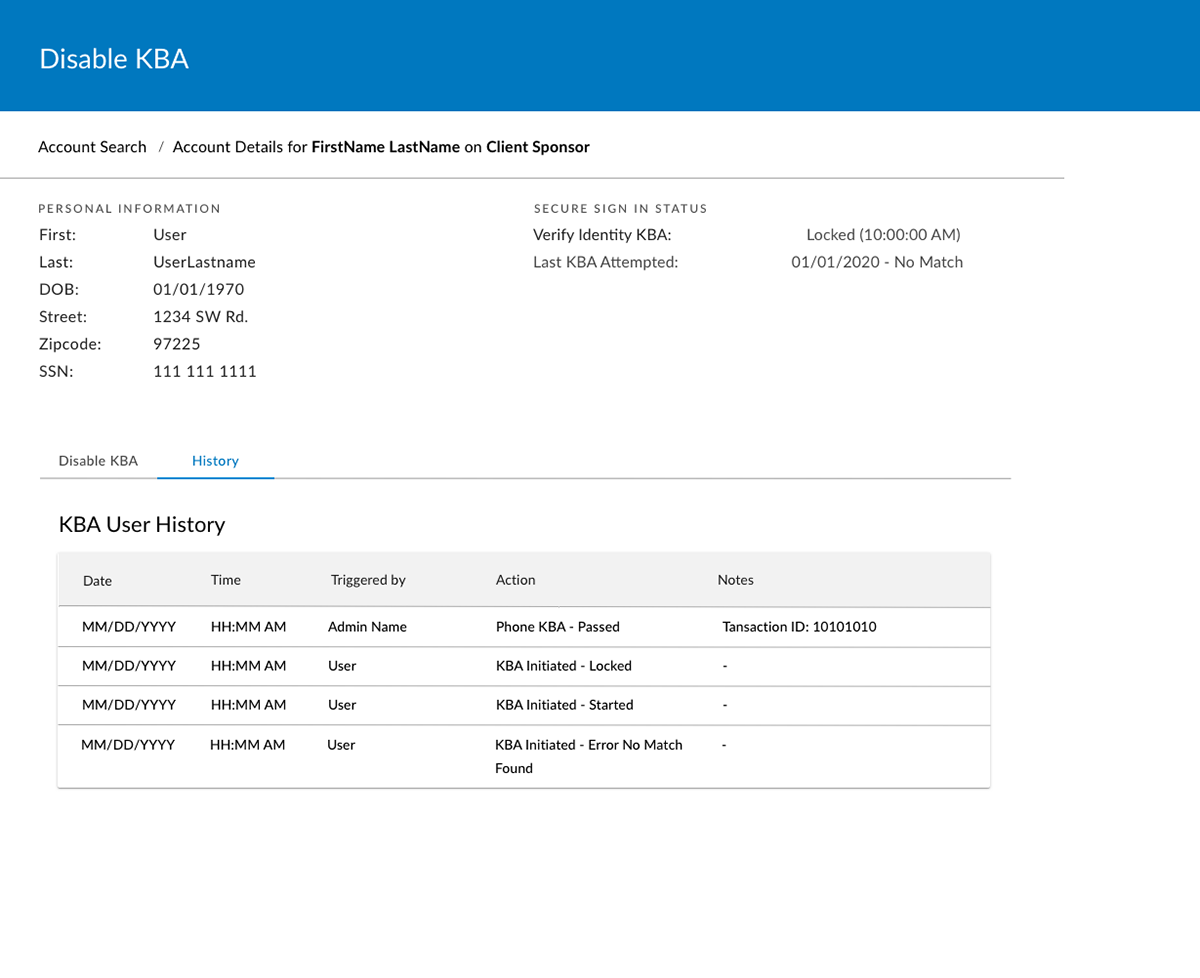Click the 01/01/2020 - No Match value

click(x=877, y=262)
